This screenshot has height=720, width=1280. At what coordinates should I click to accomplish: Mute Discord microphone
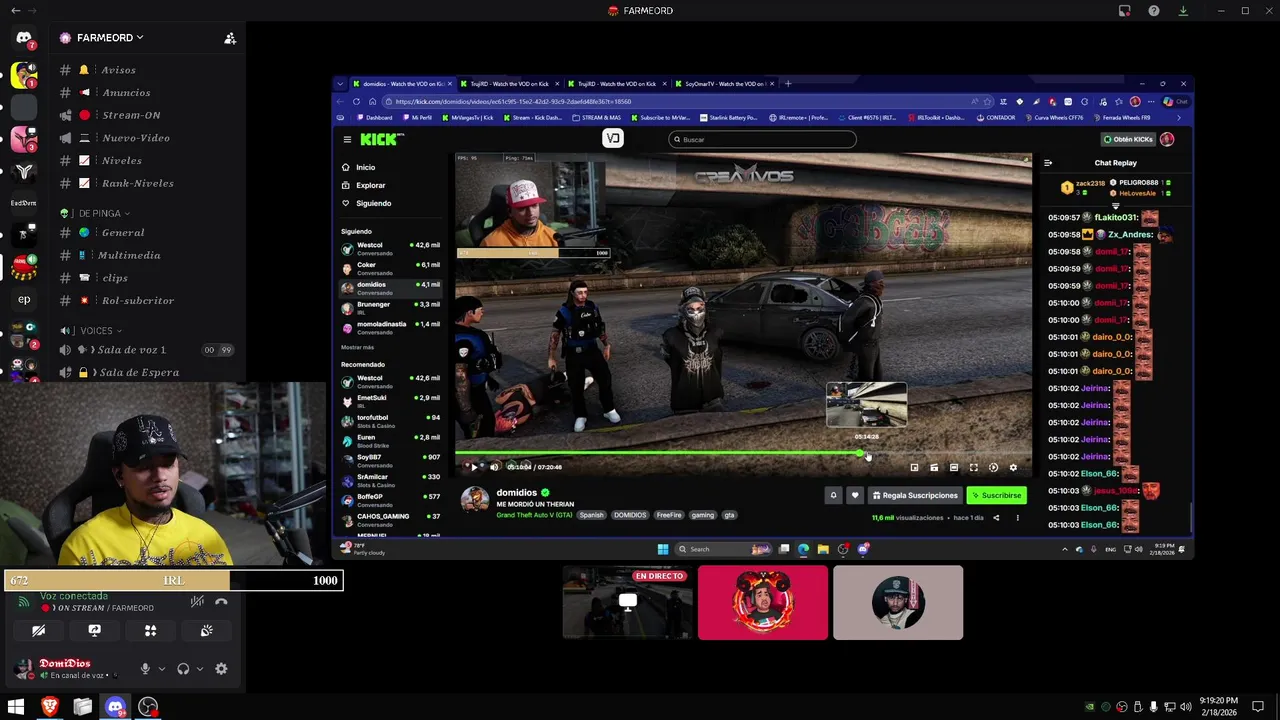(145, 669)
